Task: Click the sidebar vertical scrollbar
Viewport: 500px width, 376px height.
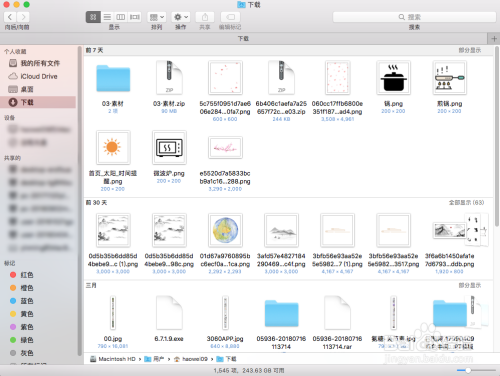Action: click(80, 200)
